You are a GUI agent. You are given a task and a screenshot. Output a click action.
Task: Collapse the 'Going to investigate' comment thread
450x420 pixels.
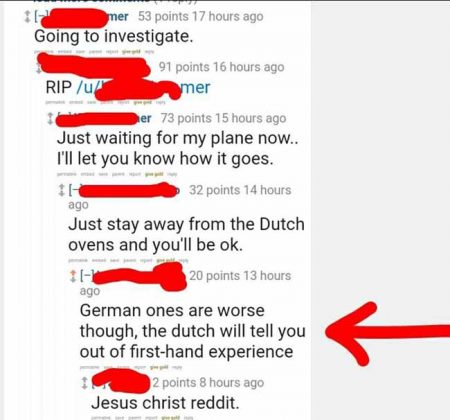38,17
